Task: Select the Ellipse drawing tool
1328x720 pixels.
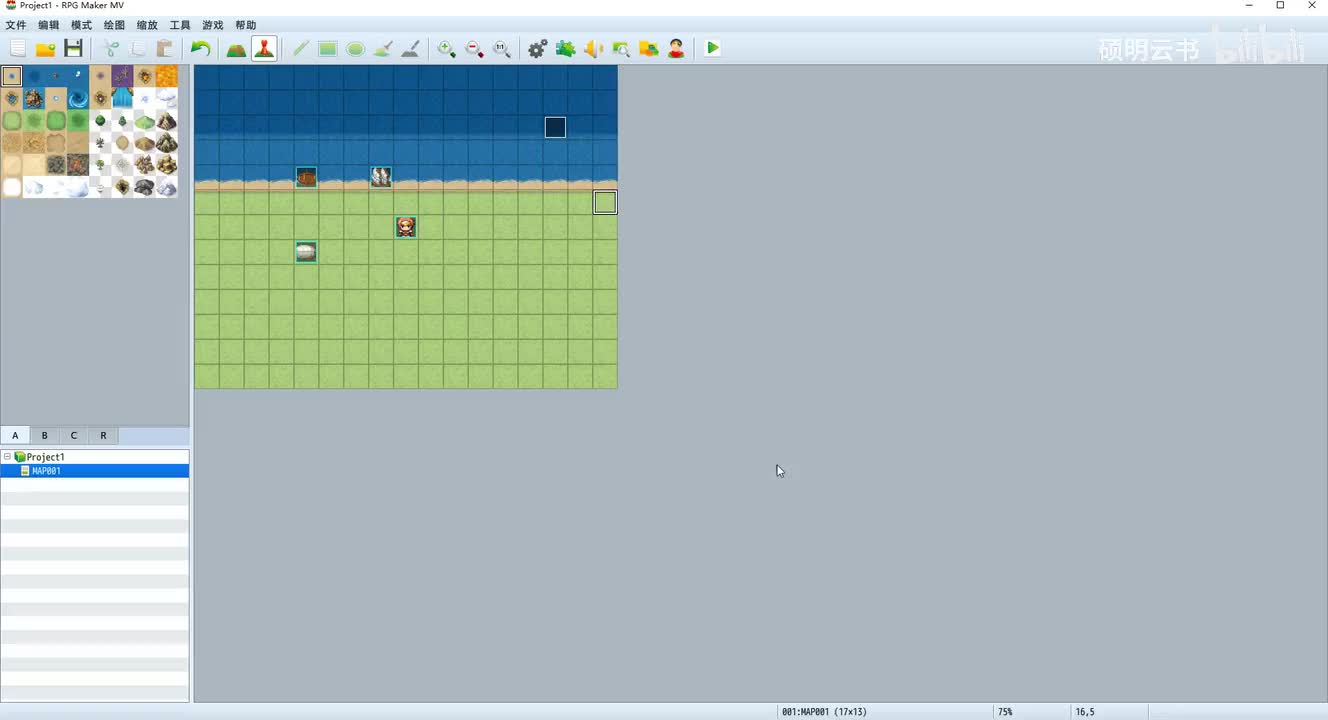Action: click(355, 48)
